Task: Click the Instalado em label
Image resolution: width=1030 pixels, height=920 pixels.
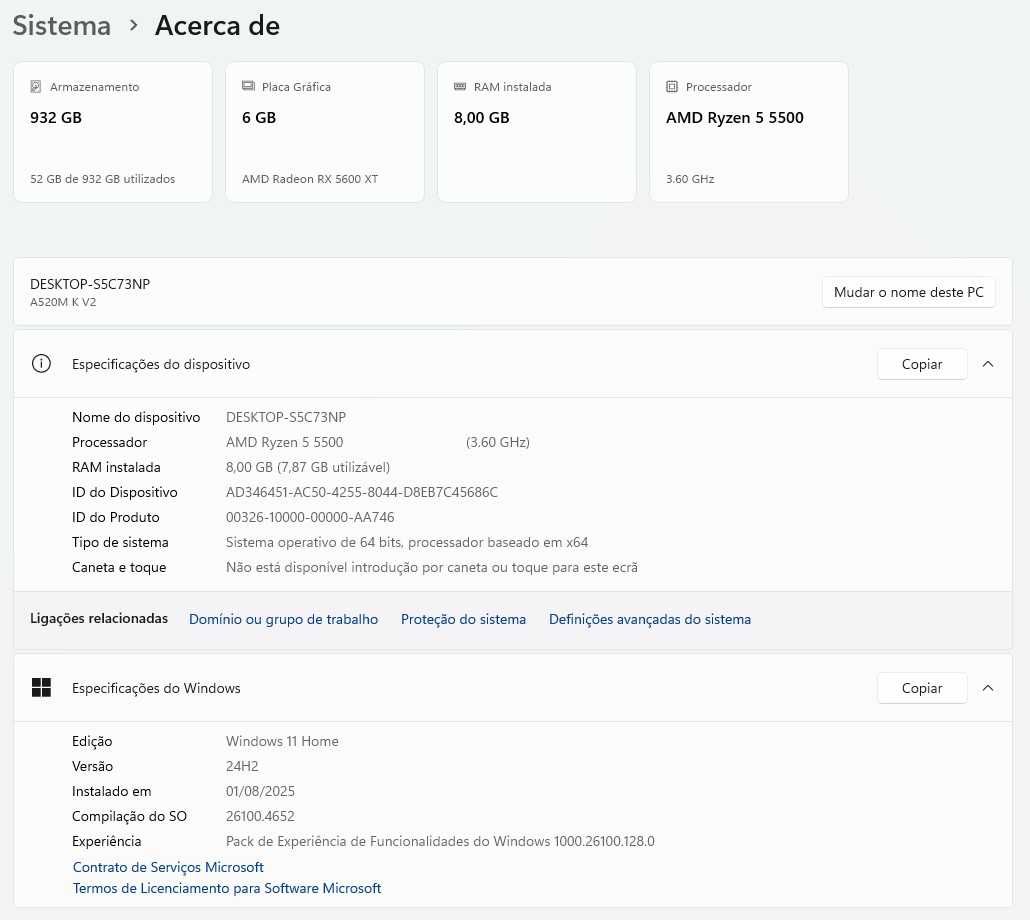Action: [112, 791]
